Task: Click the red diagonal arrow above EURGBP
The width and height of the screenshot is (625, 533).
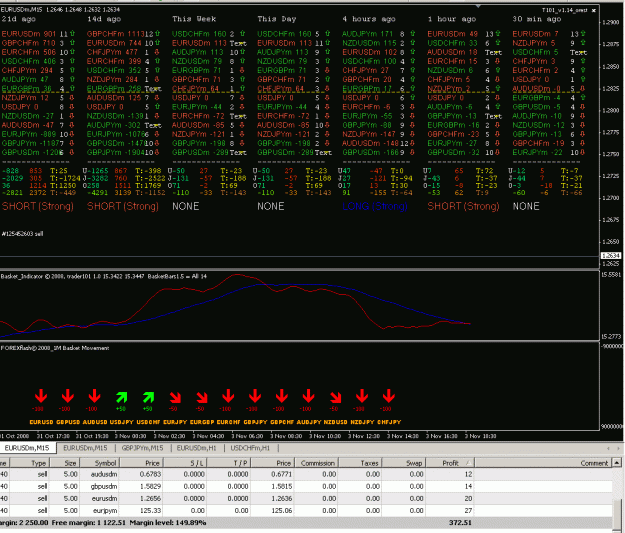Action: point(202,397)
